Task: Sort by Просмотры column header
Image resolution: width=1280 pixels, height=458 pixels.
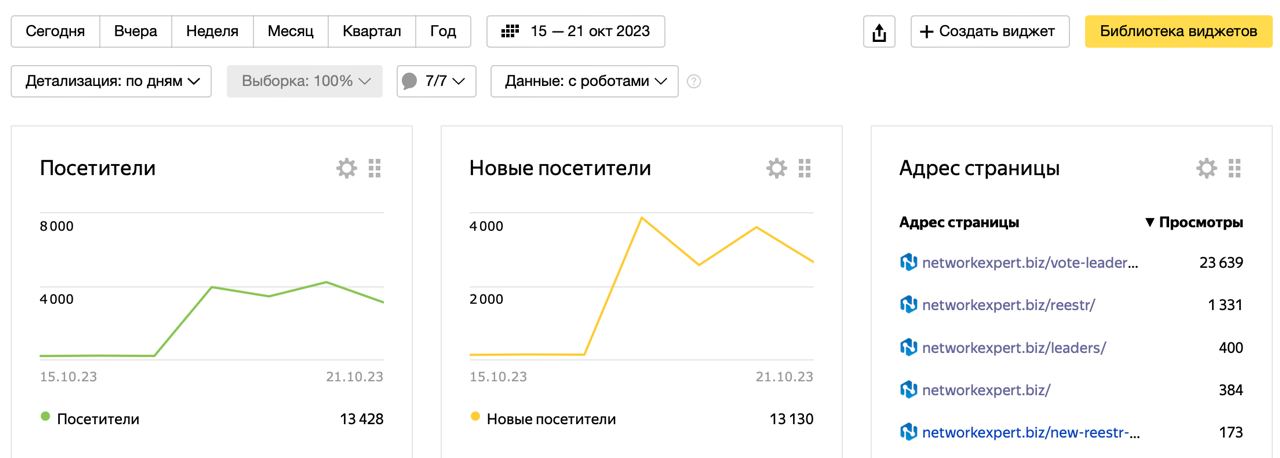Action: coord(1194,222)
